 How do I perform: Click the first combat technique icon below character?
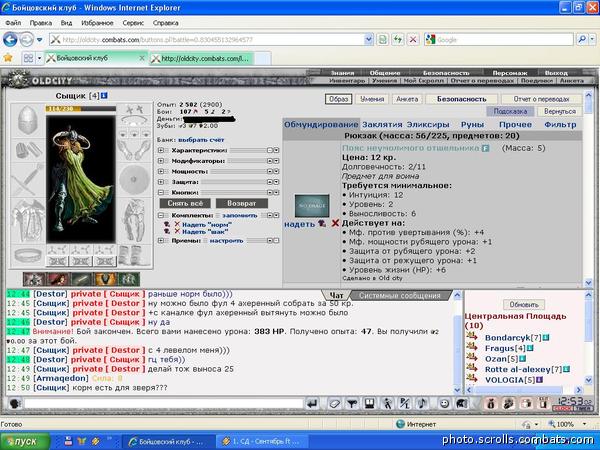[x=34, y=279]
